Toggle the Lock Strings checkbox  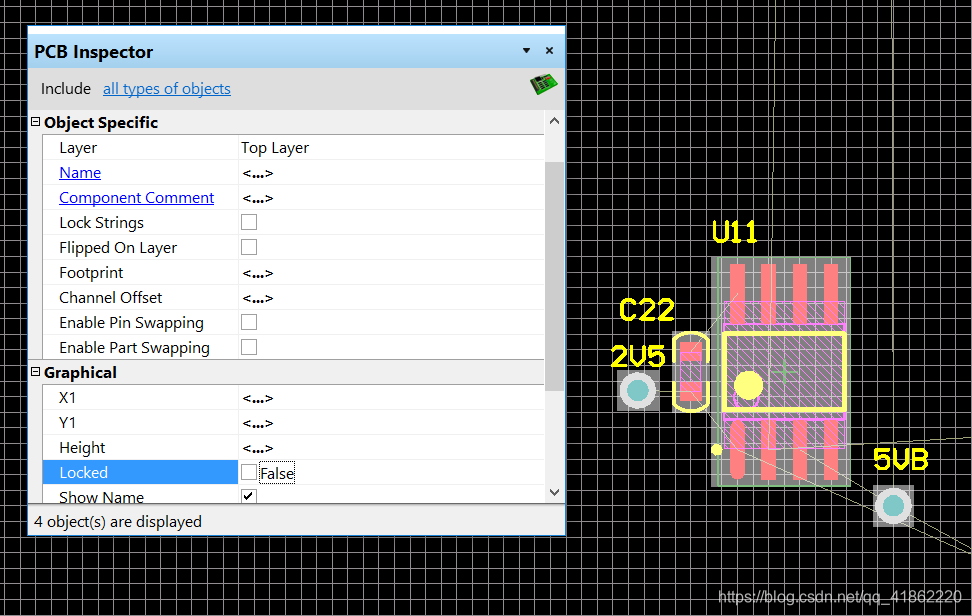click(249, 222)
